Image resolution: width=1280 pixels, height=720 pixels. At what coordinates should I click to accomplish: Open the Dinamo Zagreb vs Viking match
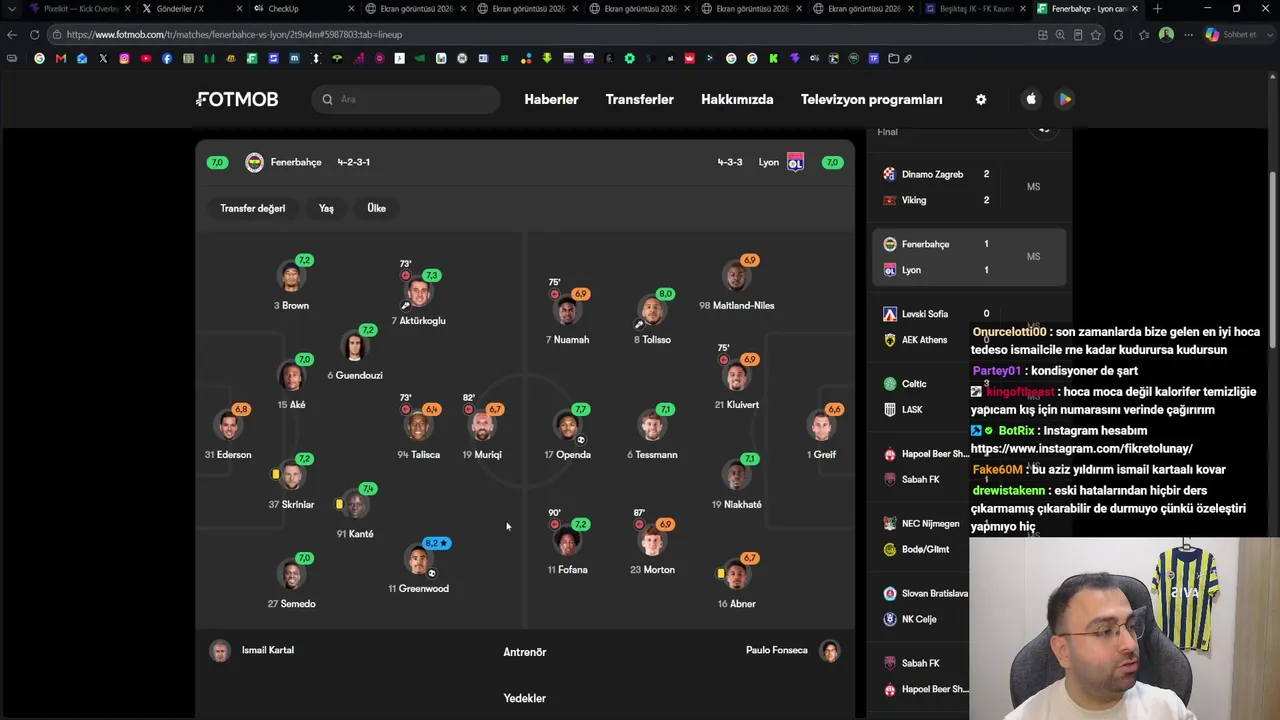[969, 187]
